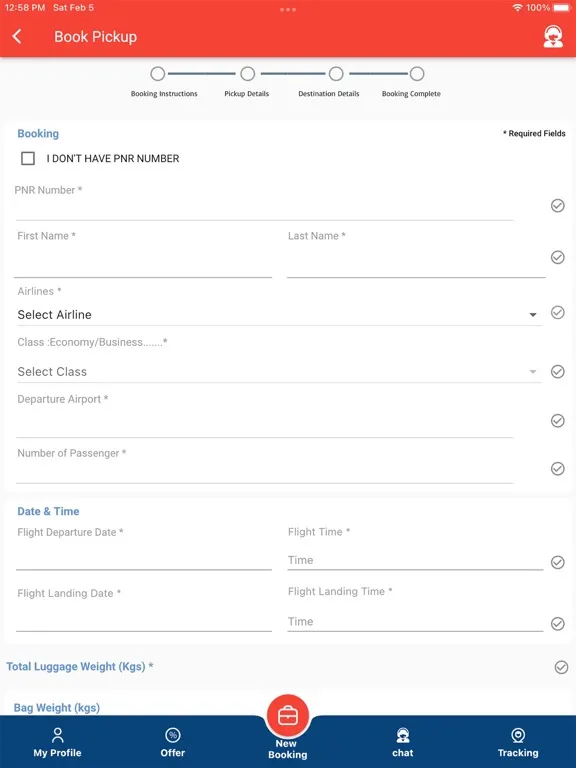Select the Booking Instructions step circle
Viewport: 576px width, 768px height.
pos(158,74)
